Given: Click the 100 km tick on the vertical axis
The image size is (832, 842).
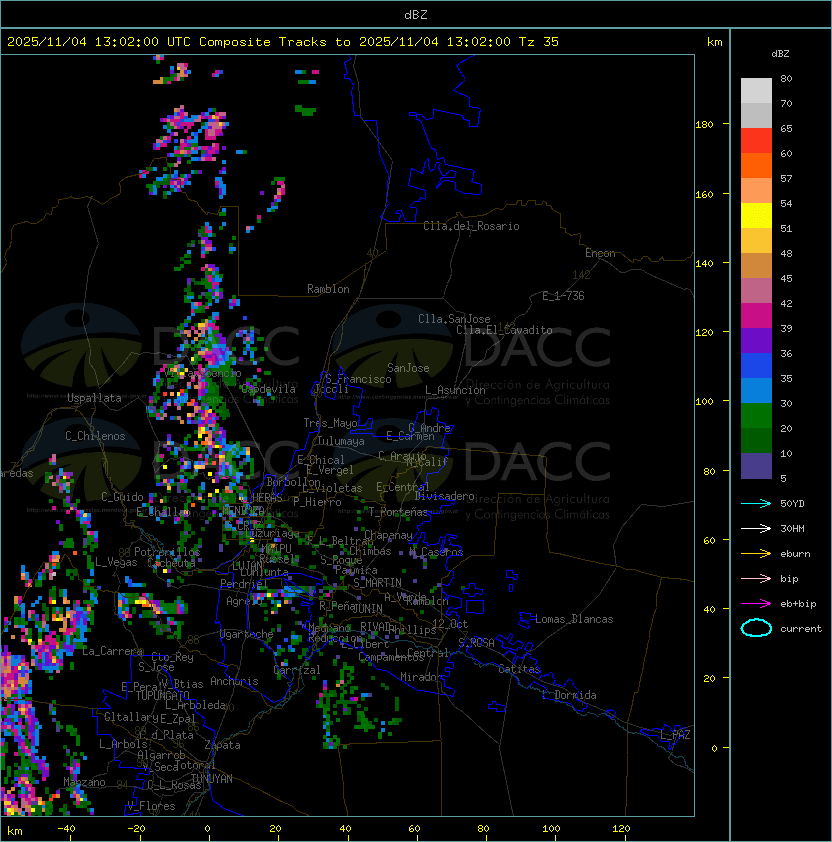Looking at the screenshot, I should (704, 401).
